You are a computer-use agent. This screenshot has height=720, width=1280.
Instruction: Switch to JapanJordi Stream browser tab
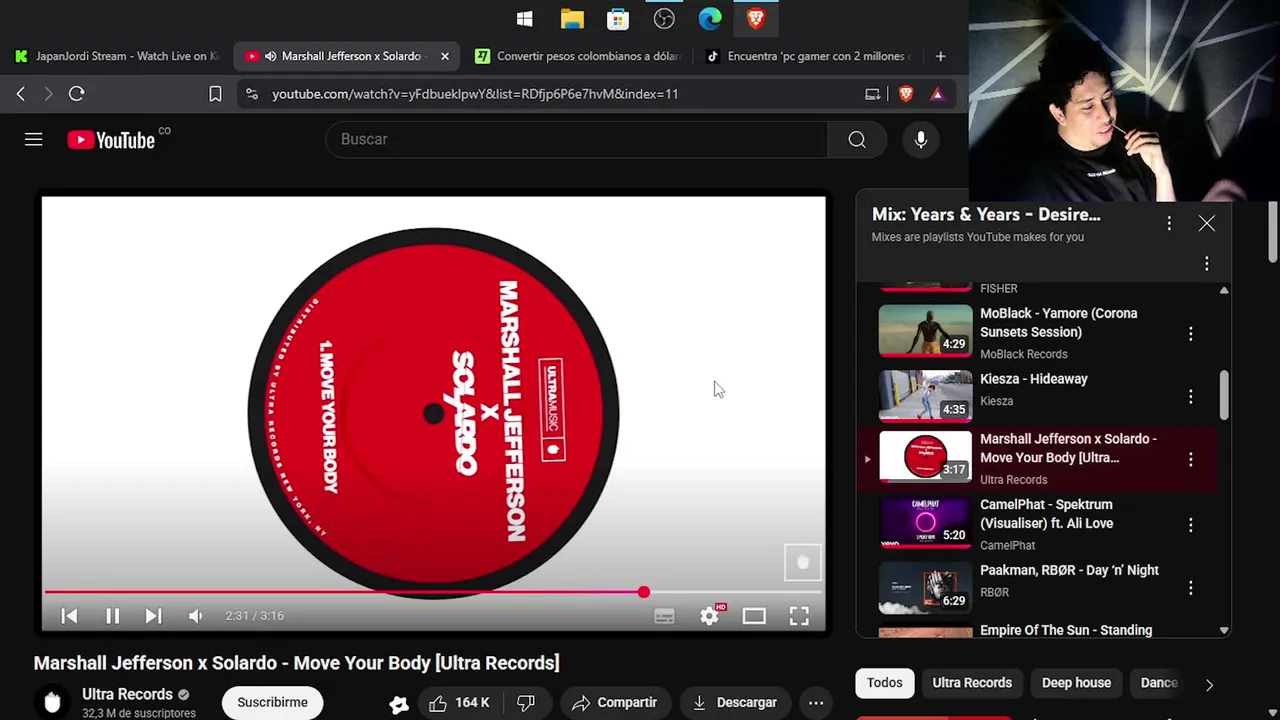[x=118, y=57]
